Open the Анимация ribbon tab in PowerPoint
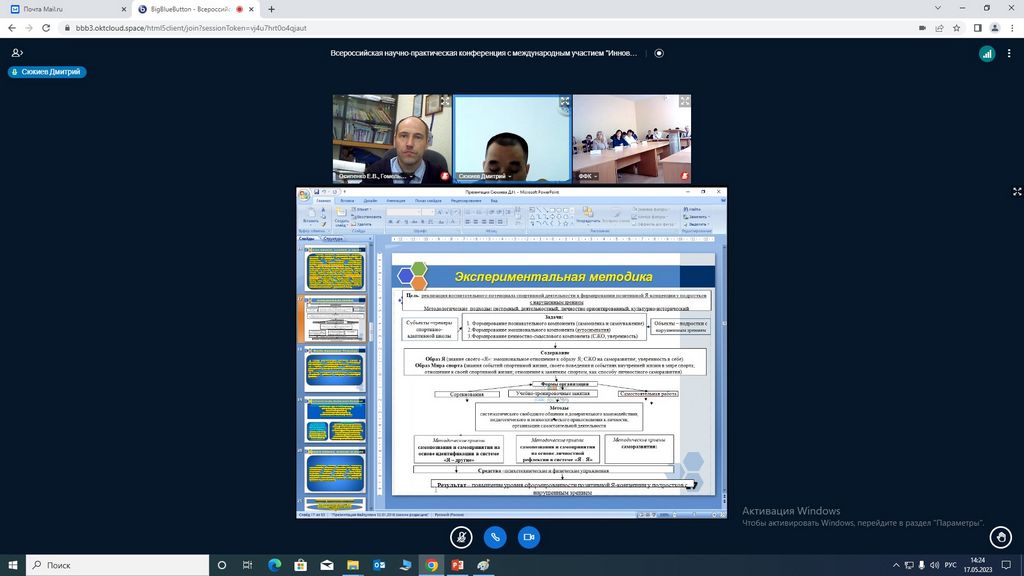The image size is (1024, 576). pos(396,200)
